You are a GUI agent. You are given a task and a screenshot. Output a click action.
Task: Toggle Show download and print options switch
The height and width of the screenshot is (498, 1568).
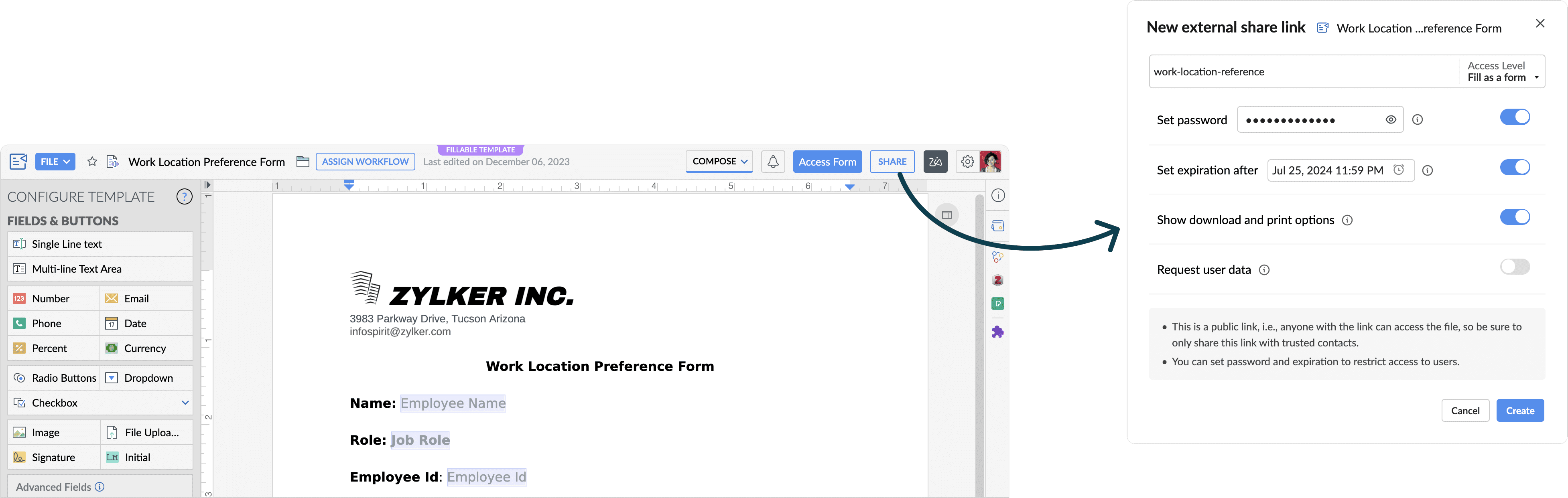tap(1514, 217)
